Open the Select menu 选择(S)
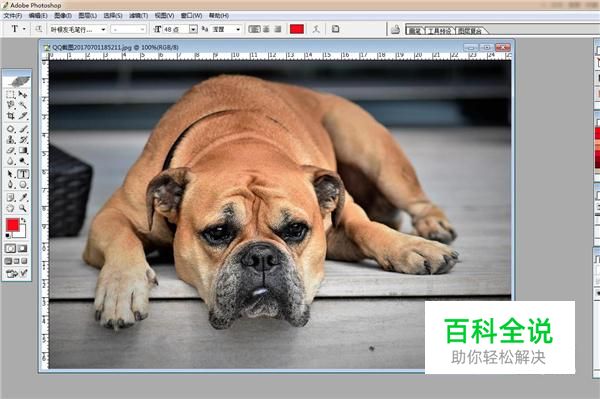Image resolution: width=600 pixels, height=399 pixels. pos(113,16)
